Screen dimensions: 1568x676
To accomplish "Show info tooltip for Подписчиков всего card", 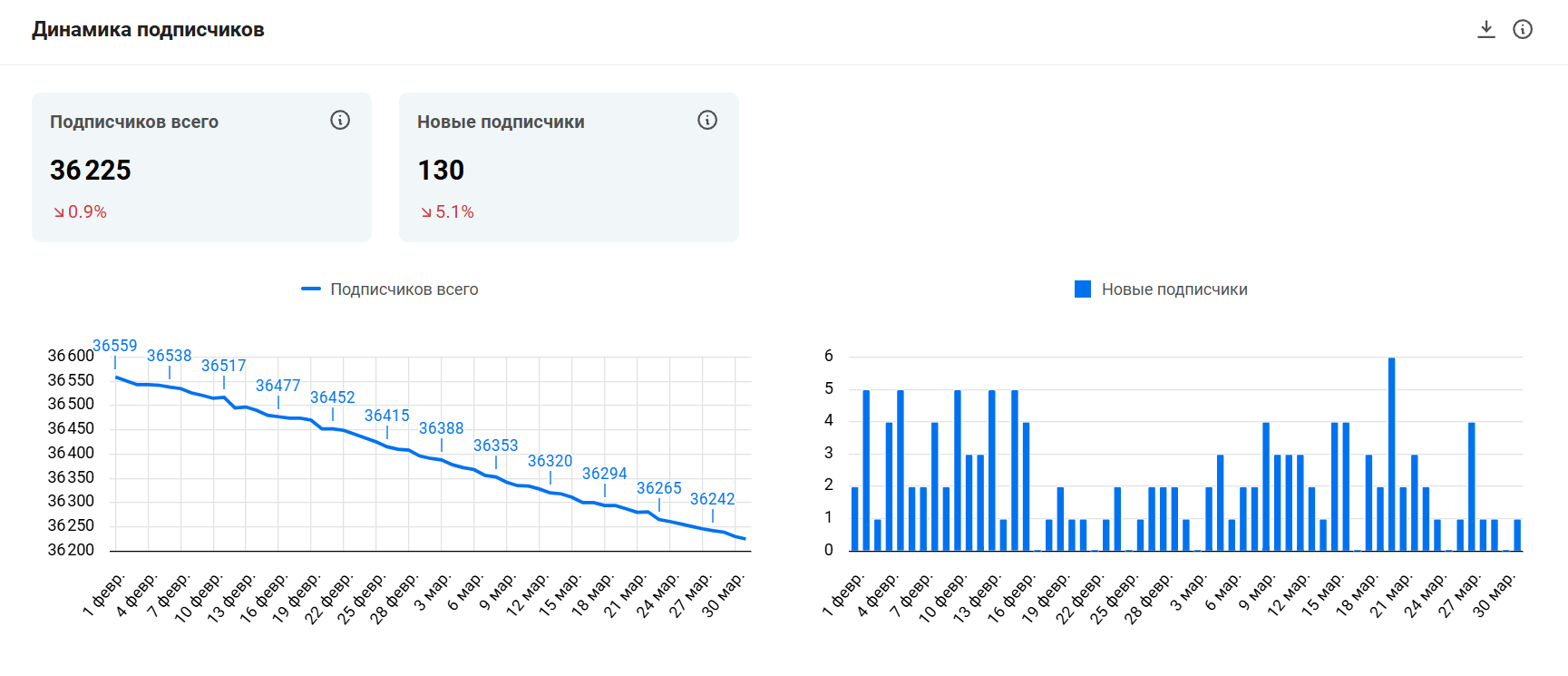I will [340, 120].
